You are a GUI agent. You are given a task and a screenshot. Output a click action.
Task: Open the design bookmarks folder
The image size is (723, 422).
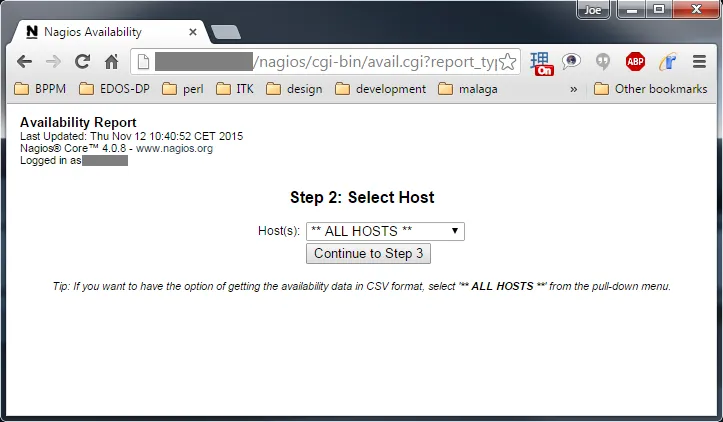(x=294, y=89)
